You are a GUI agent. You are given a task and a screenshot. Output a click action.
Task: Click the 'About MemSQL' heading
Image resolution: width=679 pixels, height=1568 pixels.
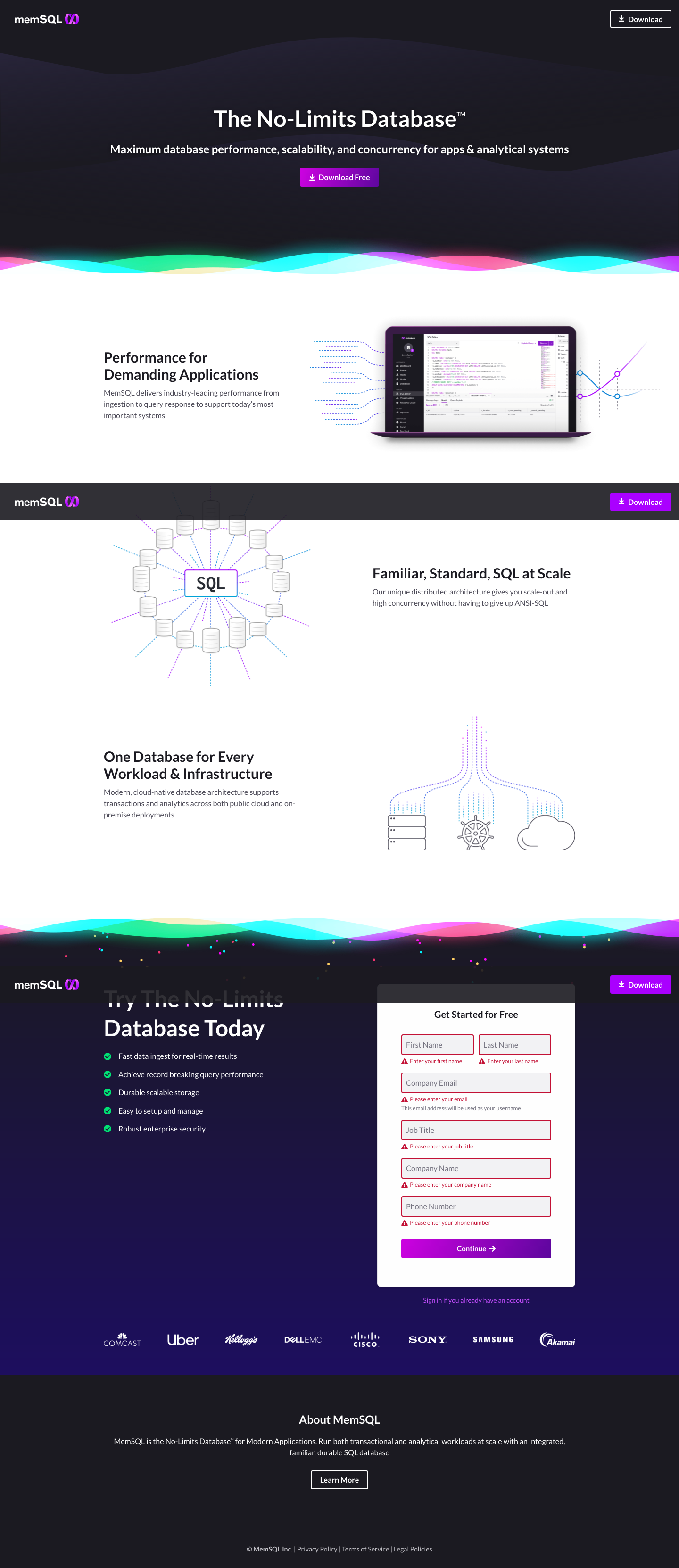339,1419
